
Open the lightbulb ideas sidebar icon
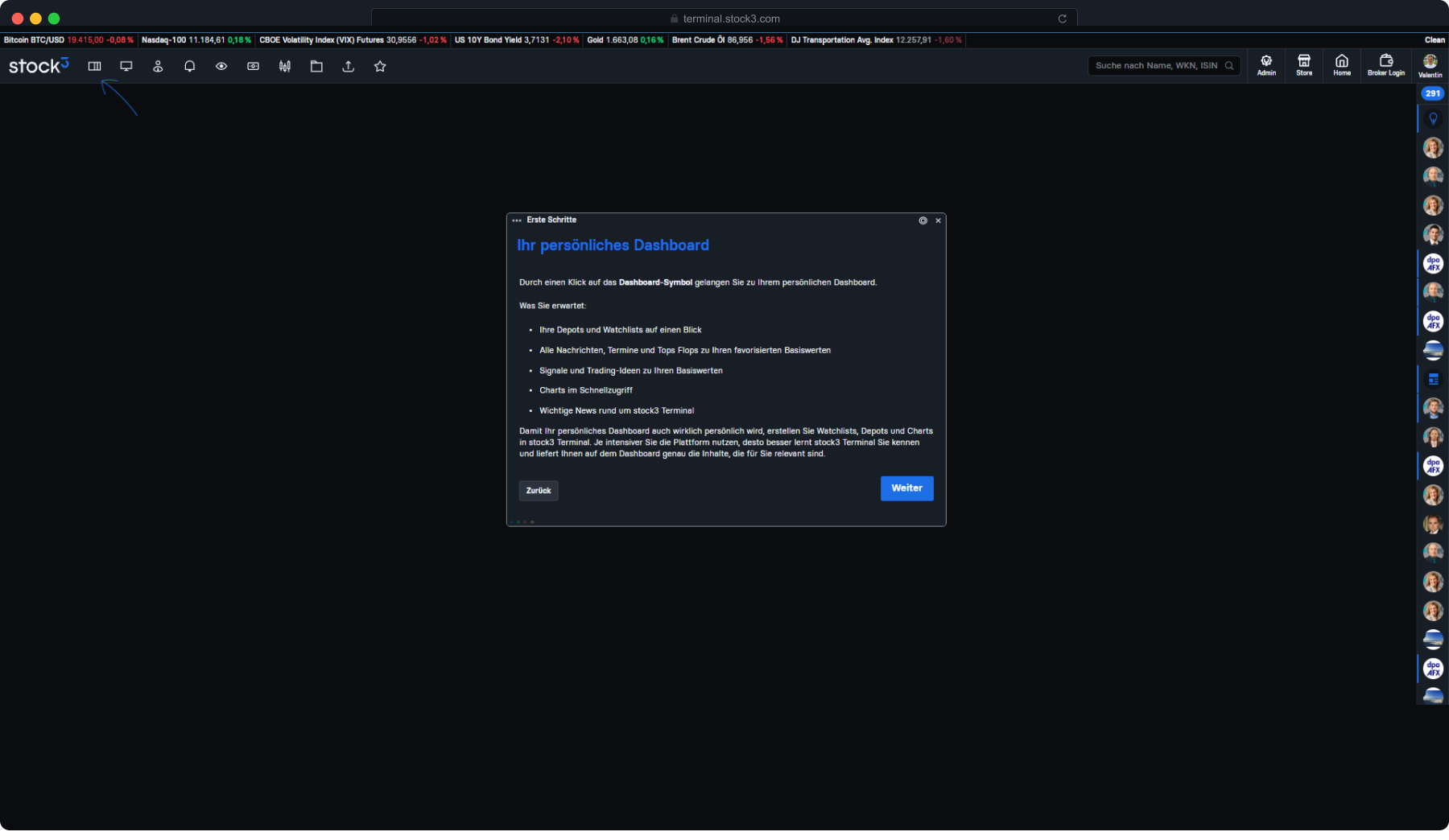(1433, 119)
